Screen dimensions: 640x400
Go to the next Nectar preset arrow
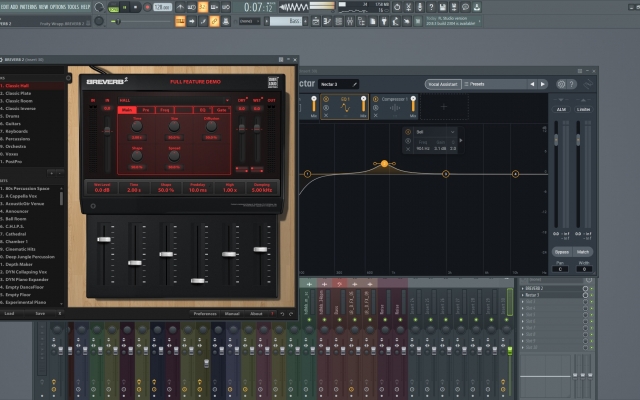pyautogui.click(x=542, y=84)
